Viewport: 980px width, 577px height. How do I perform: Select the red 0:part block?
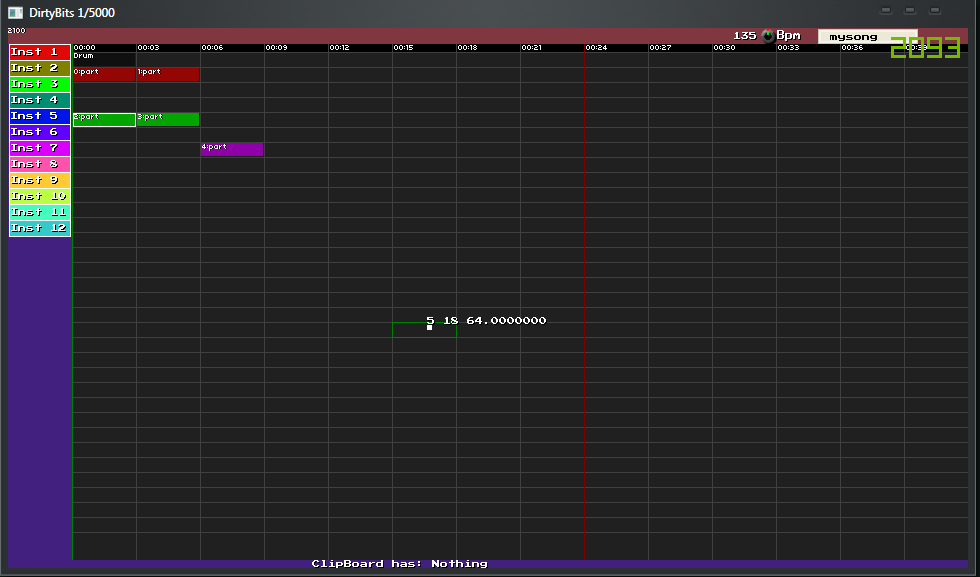click(x=104, y=74)
